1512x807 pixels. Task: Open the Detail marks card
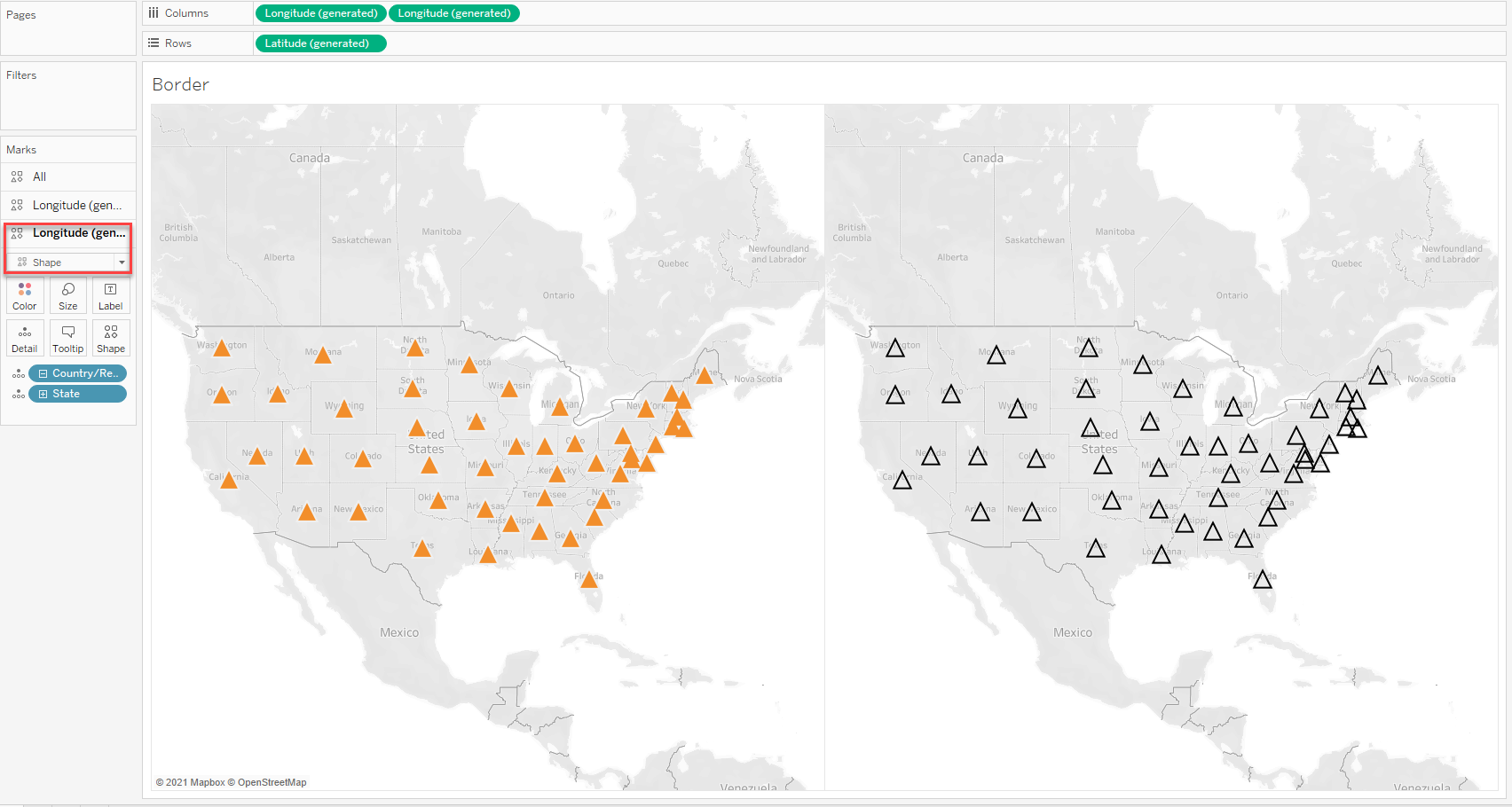point(25,339)
